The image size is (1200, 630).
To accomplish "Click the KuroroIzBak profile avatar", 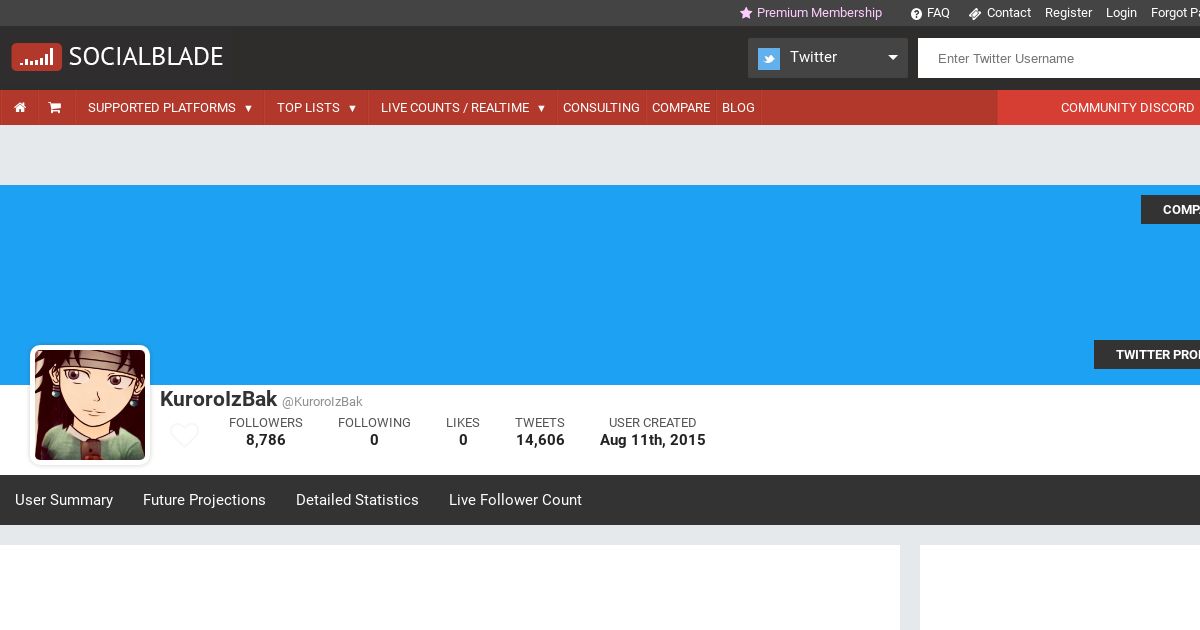I will click(x=90, y=405).
